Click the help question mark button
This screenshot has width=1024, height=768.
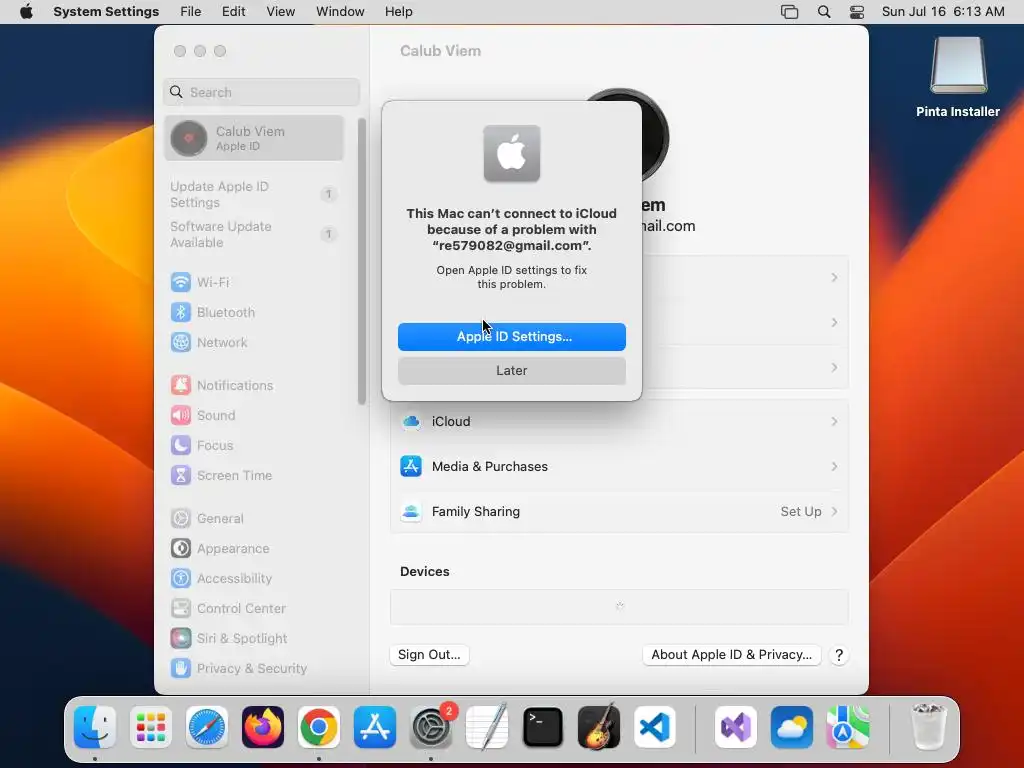pos(839,655)
